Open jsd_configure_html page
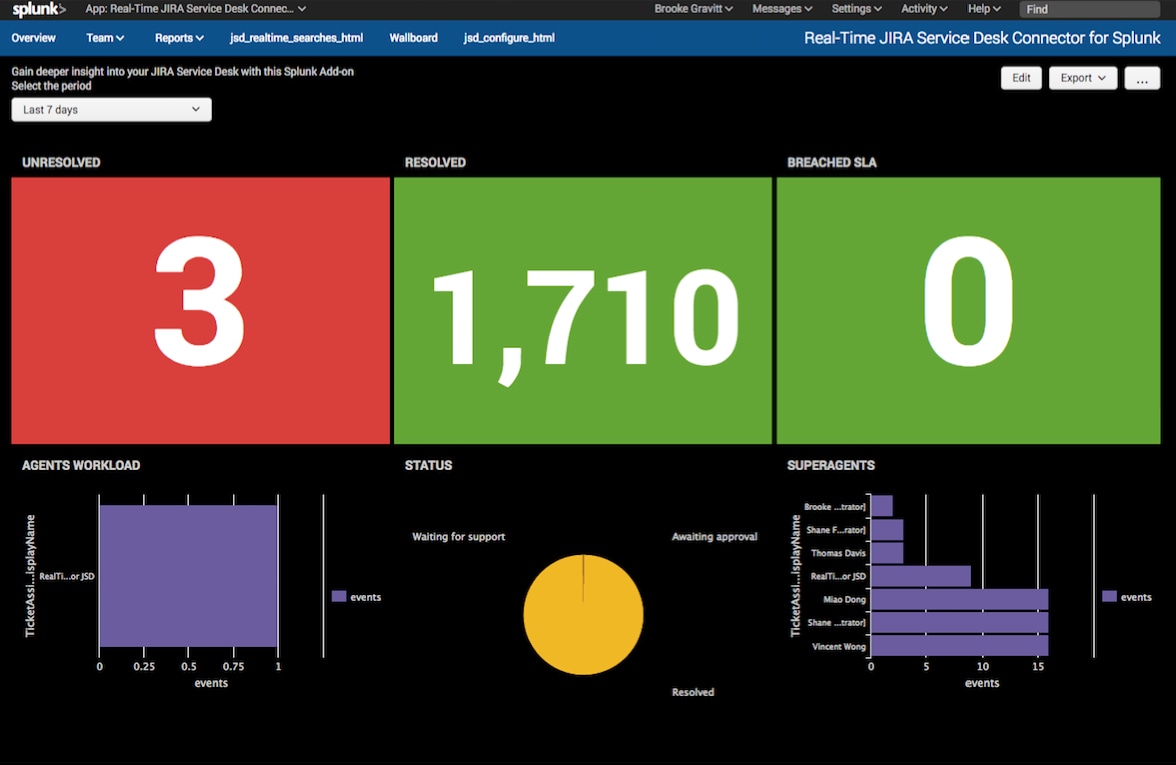 [509, 38]
